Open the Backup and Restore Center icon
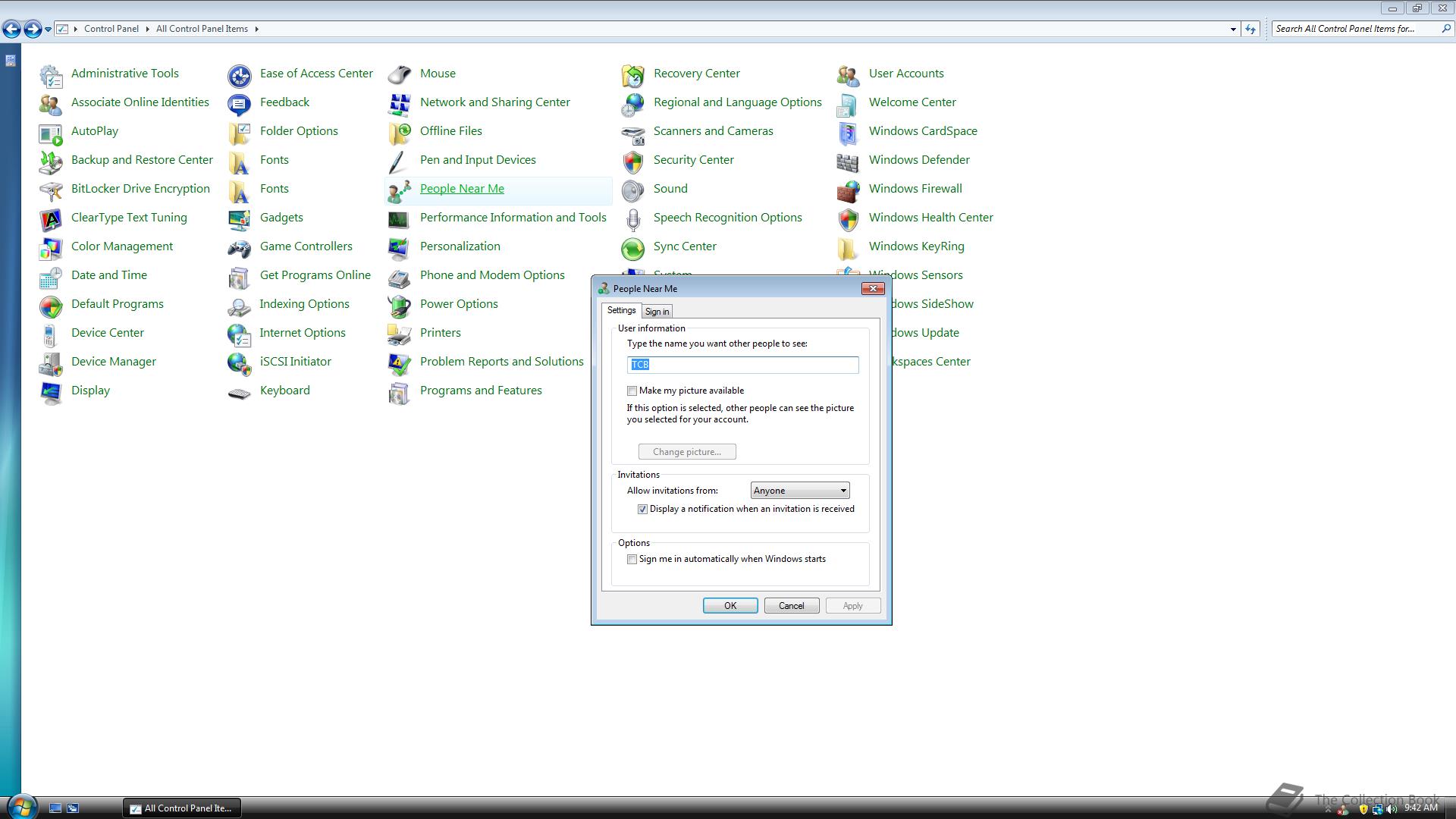The image size is (1456, 819). tap(51, 162)
